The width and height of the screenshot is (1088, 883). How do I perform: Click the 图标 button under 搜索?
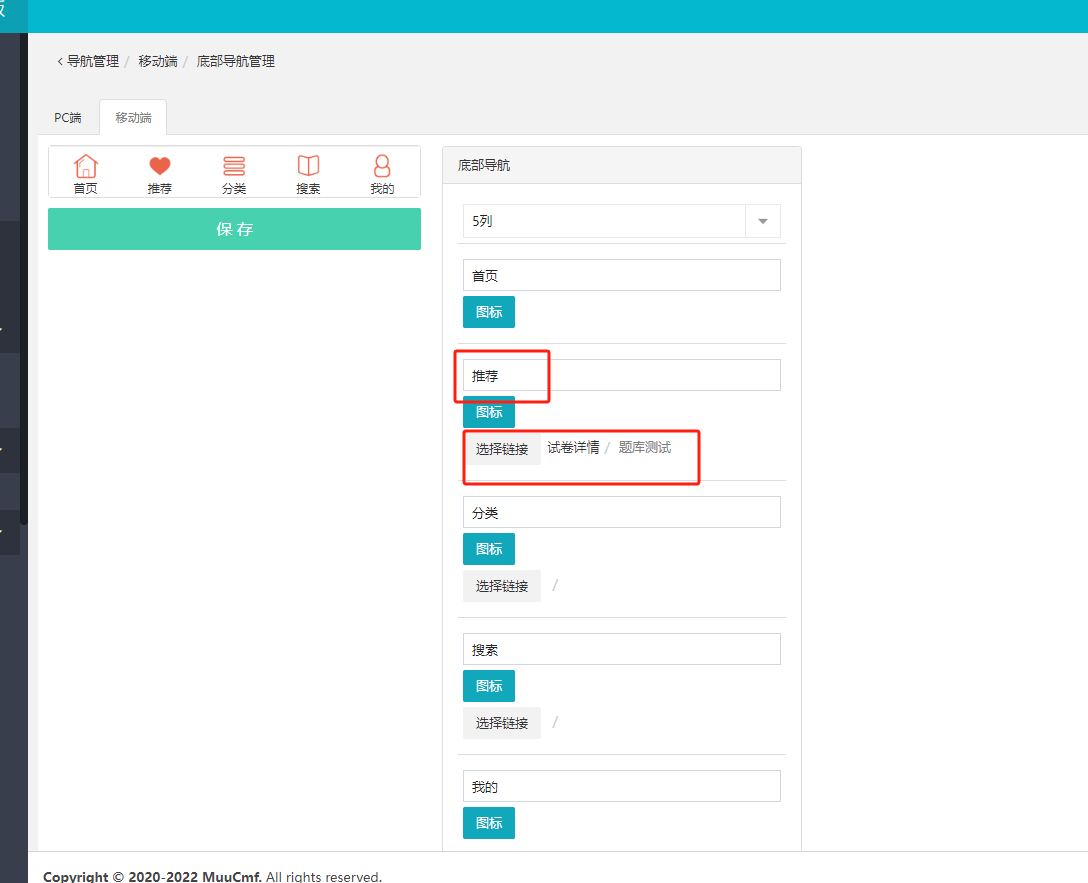(x=488, y=686)
